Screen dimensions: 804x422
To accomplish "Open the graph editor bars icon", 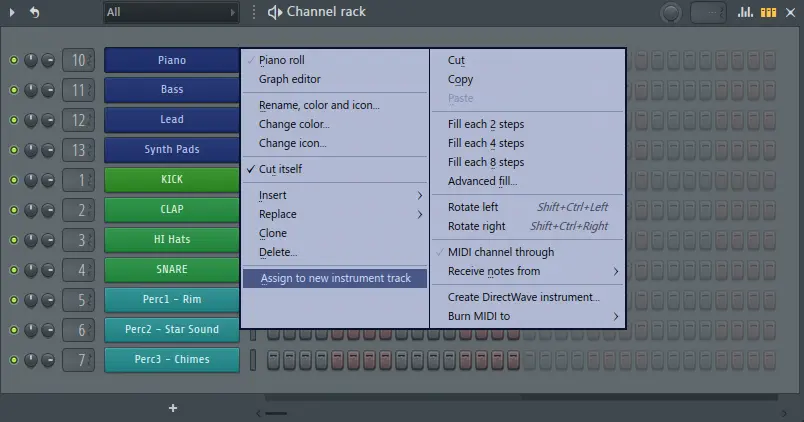I will 746,12.
